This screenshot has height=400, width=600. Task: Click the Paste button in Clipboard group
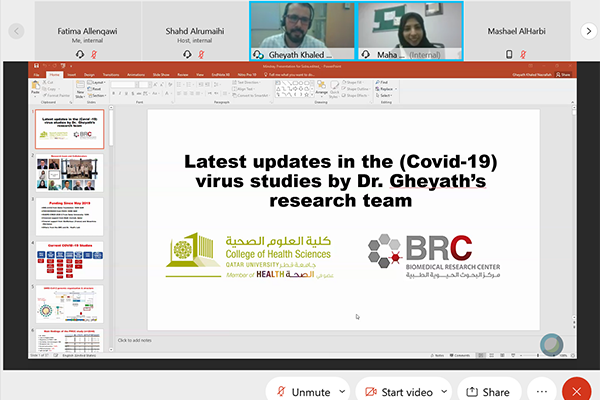(x=38, y=88)
